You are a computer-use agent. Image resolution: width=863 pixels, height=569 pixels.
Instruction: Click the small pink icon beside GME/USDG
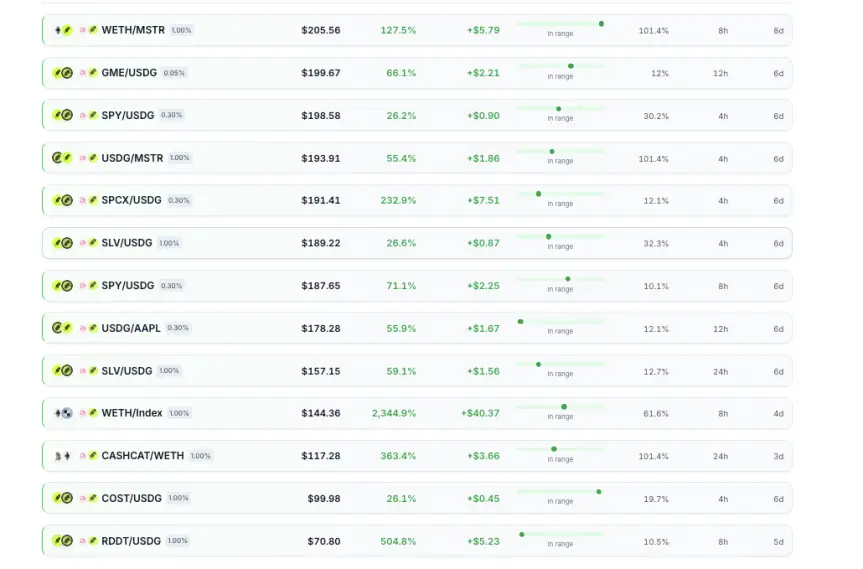point(83,73)
